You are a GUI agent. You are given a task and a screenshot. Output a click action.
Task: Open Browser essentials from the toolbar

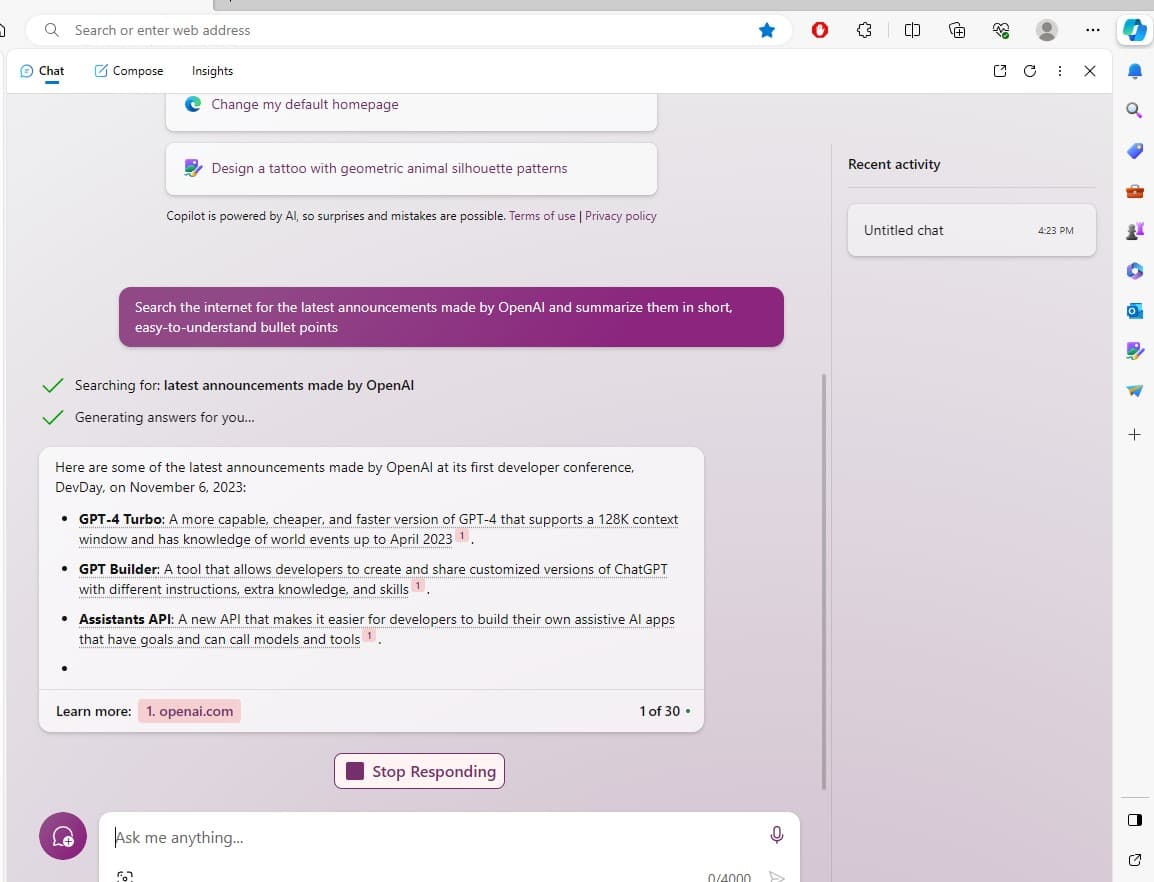(1001, 30)
